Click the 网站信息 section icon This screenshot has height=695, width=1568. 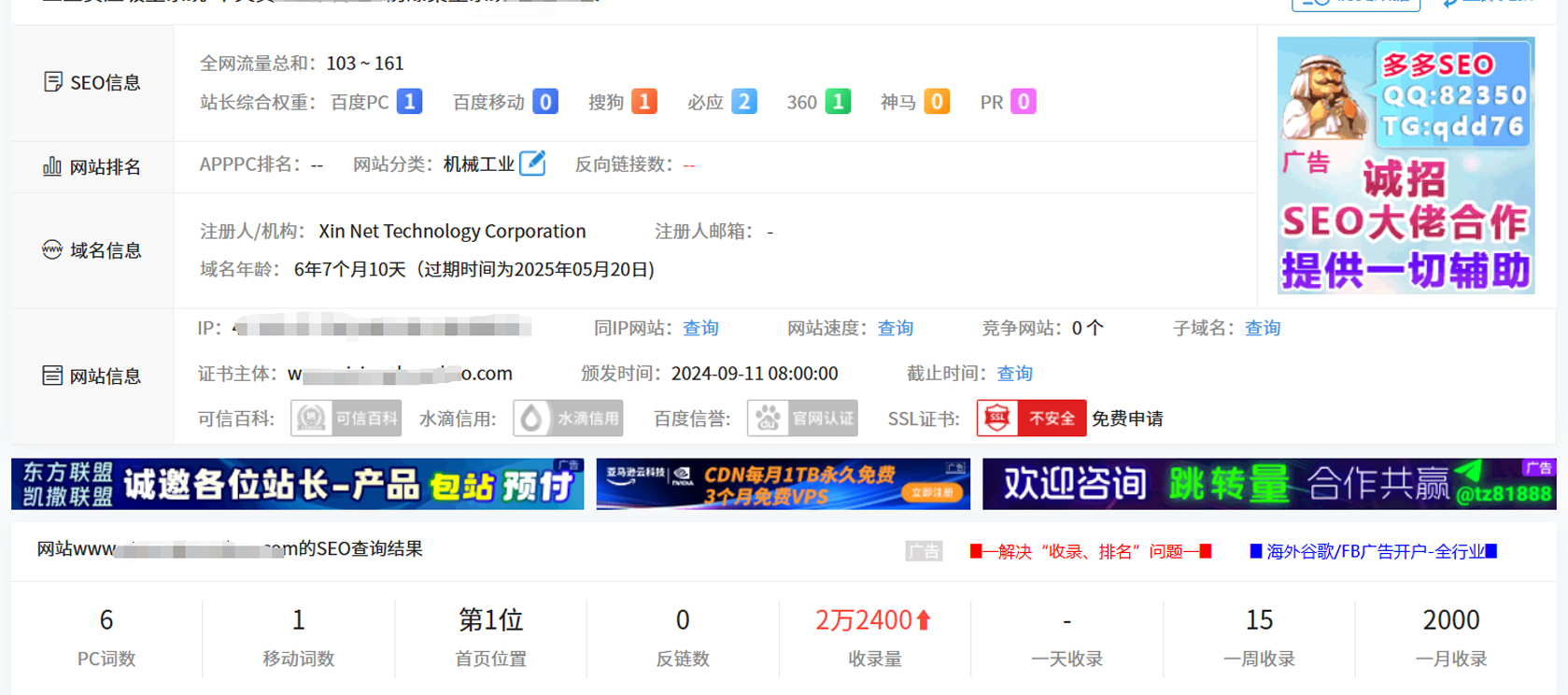(x=52, y=376)
